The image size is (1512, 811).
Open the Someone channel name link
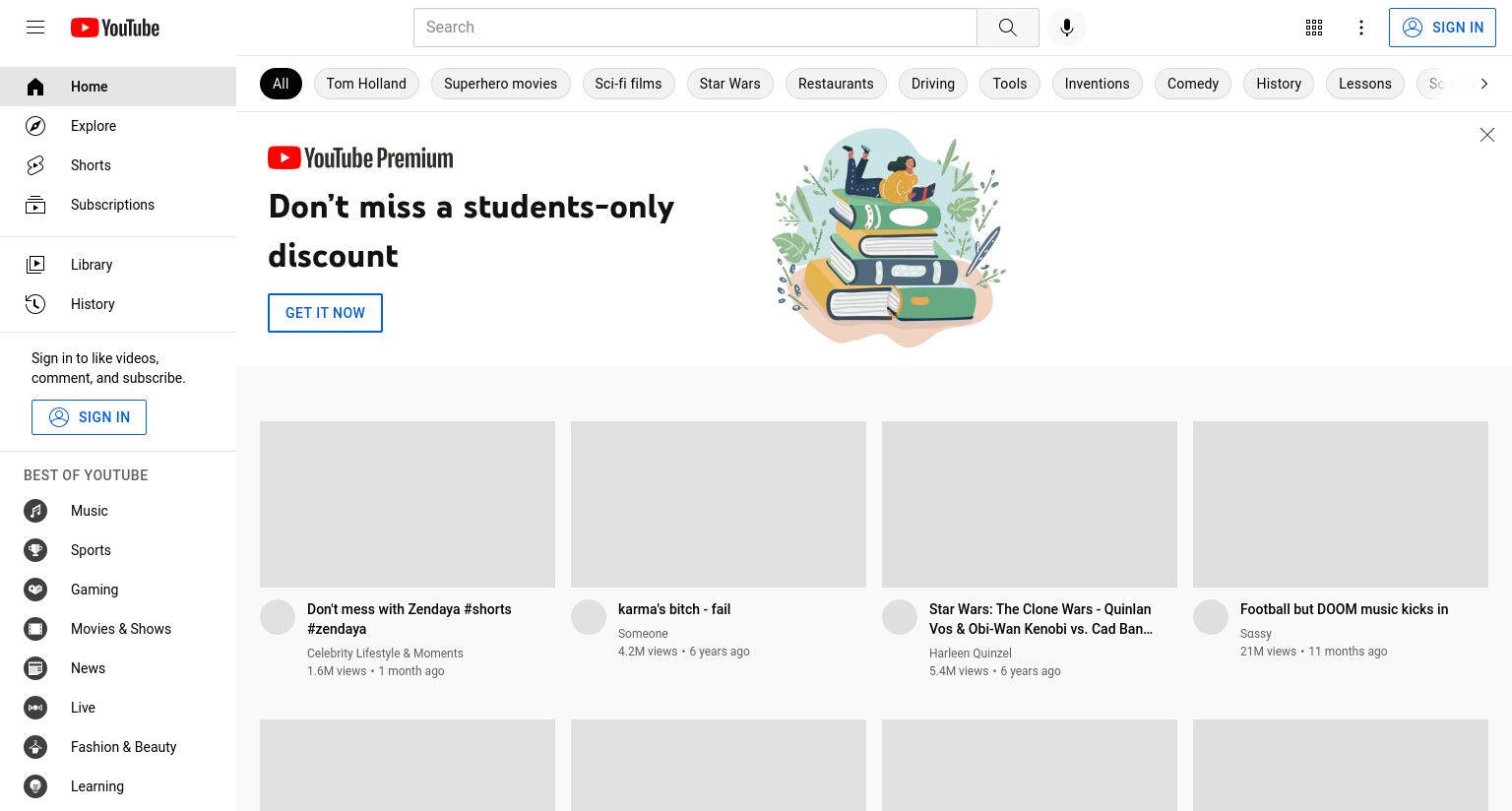click(643, 634)
